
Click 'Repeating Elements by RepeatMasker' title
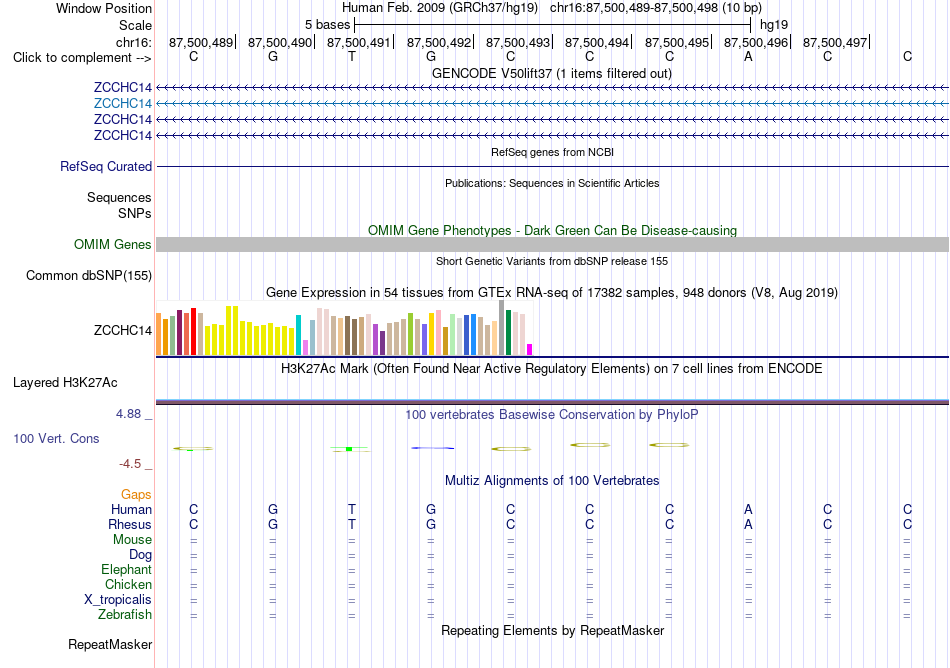coord(553,630)
